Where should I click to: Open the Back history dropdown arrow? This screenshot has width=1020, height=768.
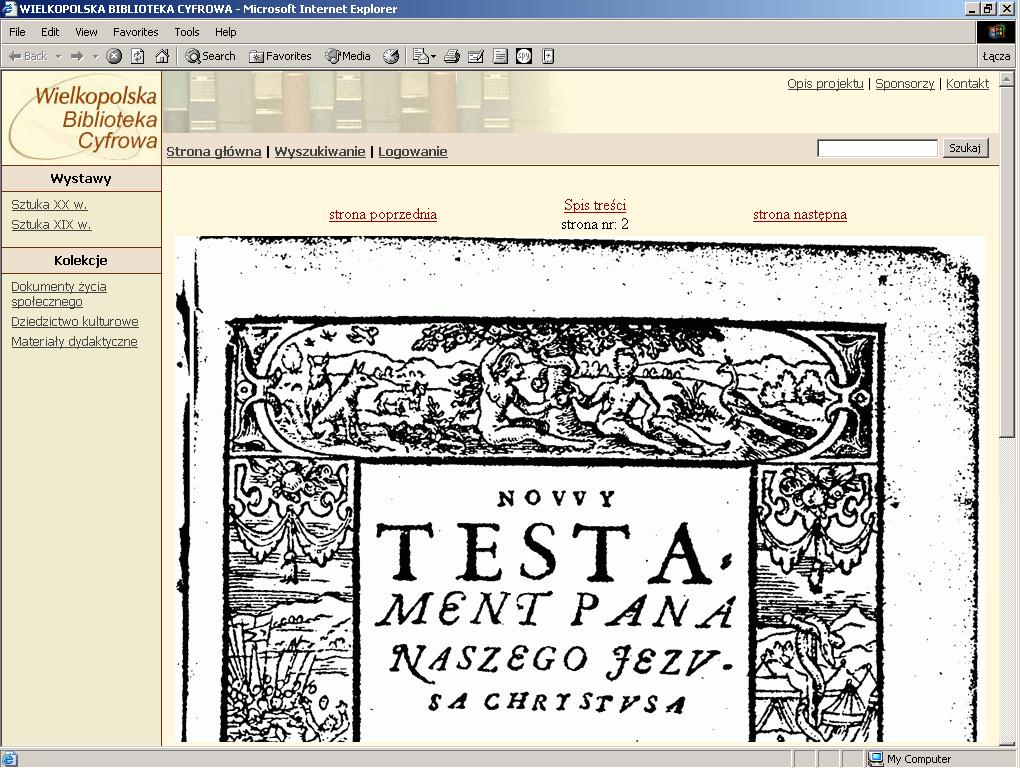pos(59,57)
